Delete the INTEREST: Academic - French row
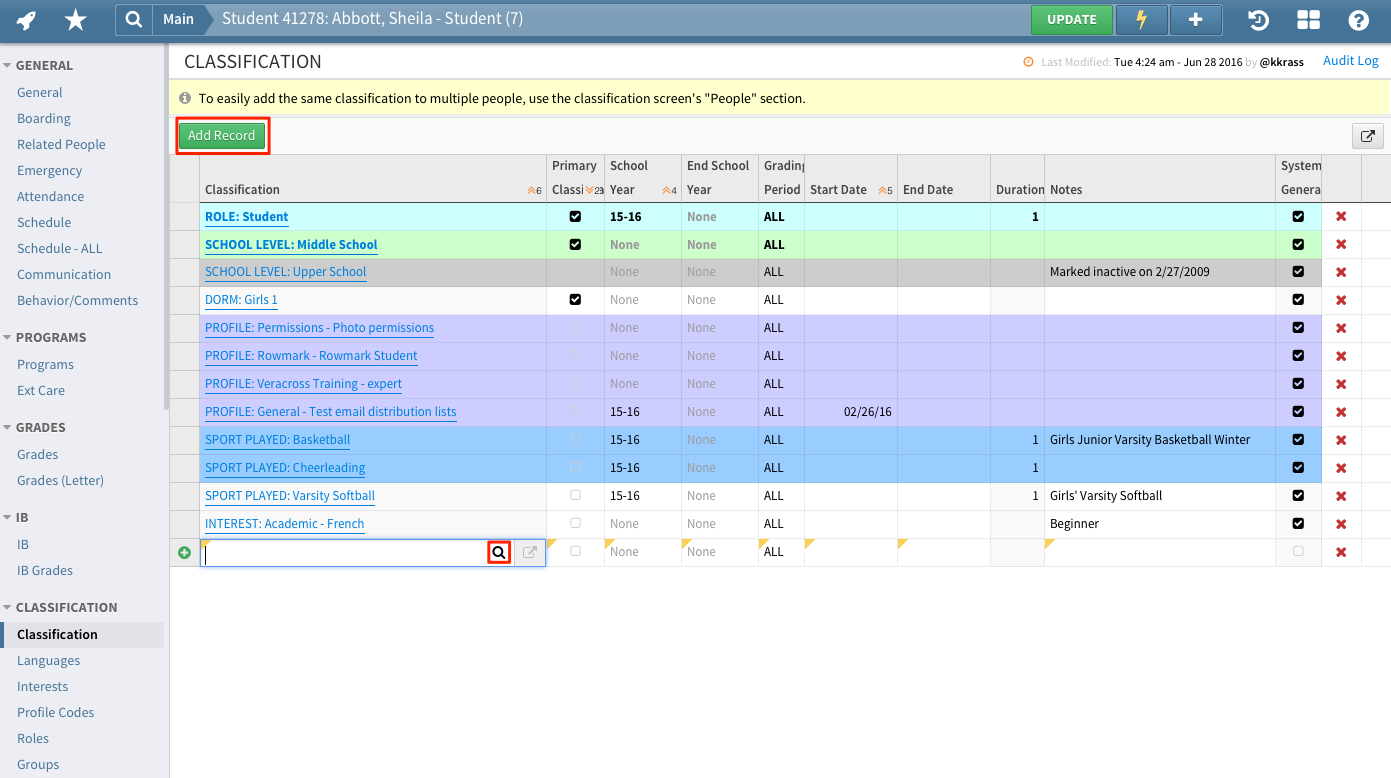 click(1341, 523)
